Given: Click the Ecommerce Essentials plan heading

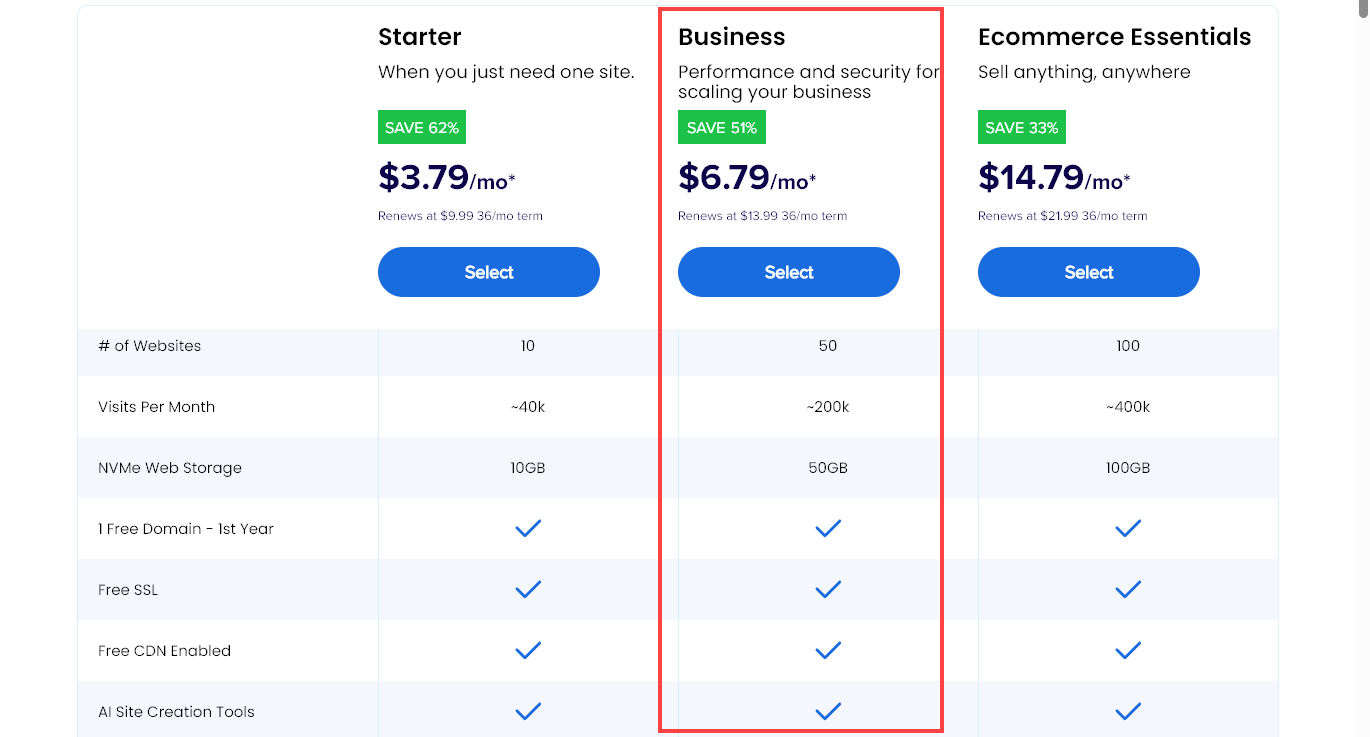Looking at the screenshot, I should pyautogui.click(x=1115, y=36).
